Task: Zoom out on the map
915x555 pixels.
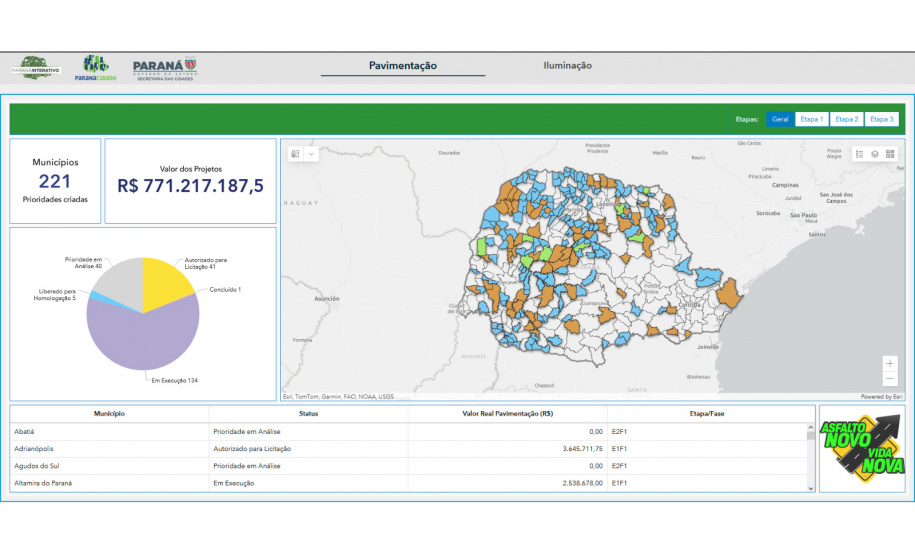Action: point(890,379)
